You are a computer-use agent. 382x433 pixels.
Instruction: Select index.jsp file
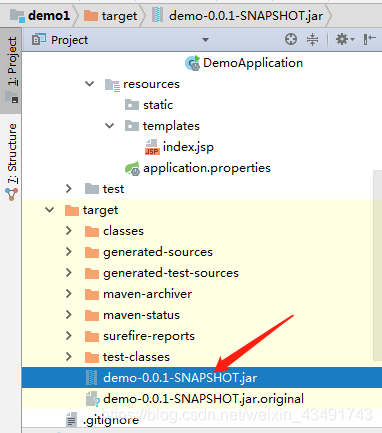click(x=188, y=147)
